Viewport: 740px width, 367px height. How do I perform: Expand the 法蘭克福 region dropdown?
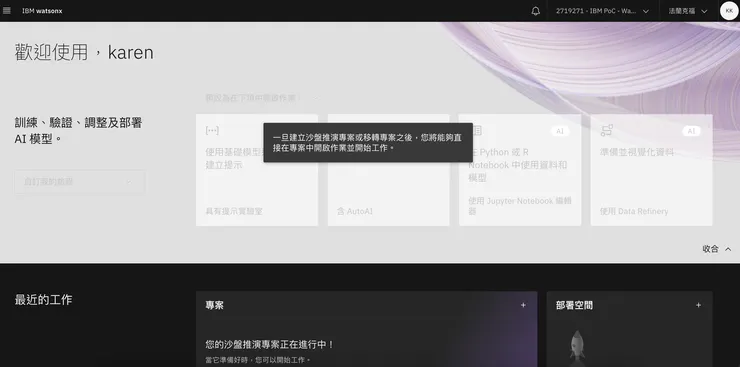point(688,11)
